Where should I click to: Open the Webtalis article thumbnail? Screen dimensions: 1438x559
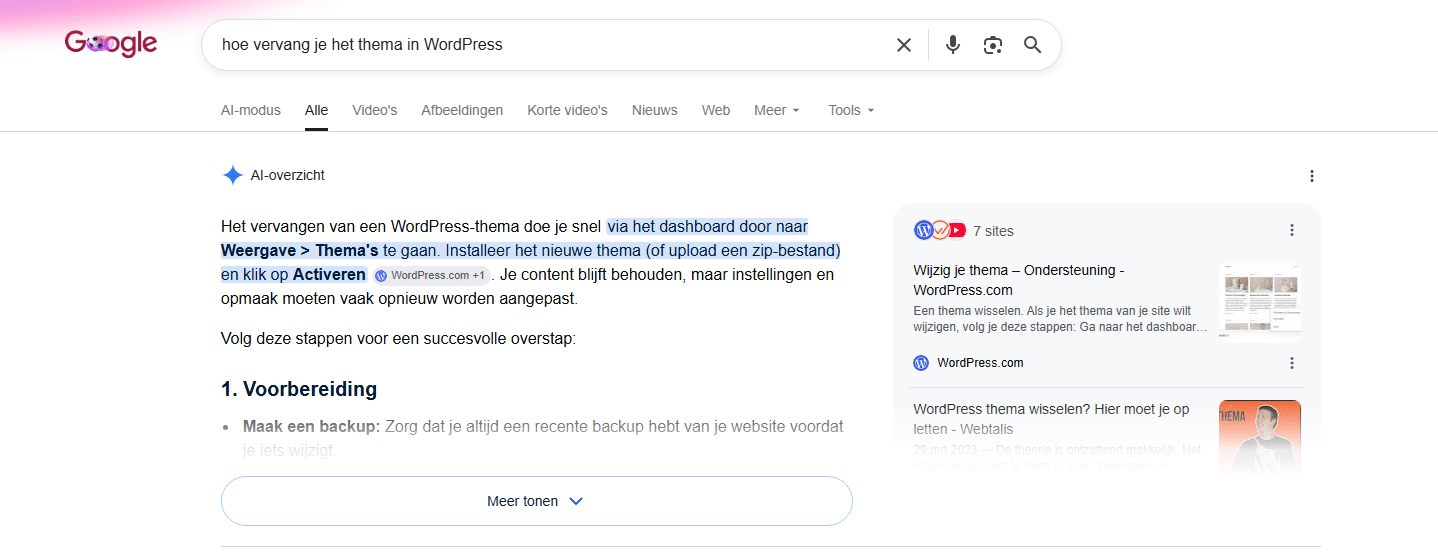(x=1260, y=437)
